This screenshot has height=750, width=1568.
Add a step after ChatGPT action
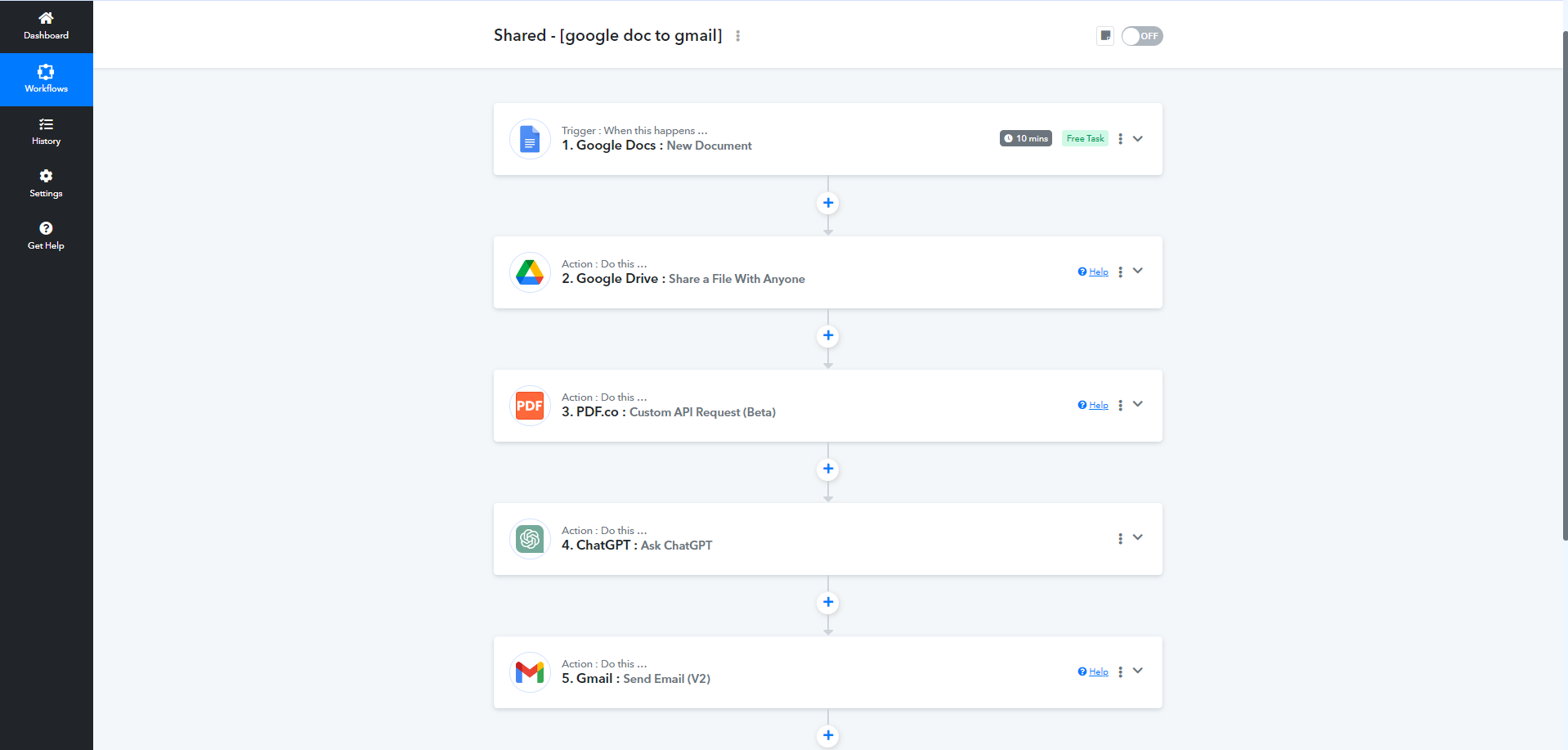[x=828, y=602]
